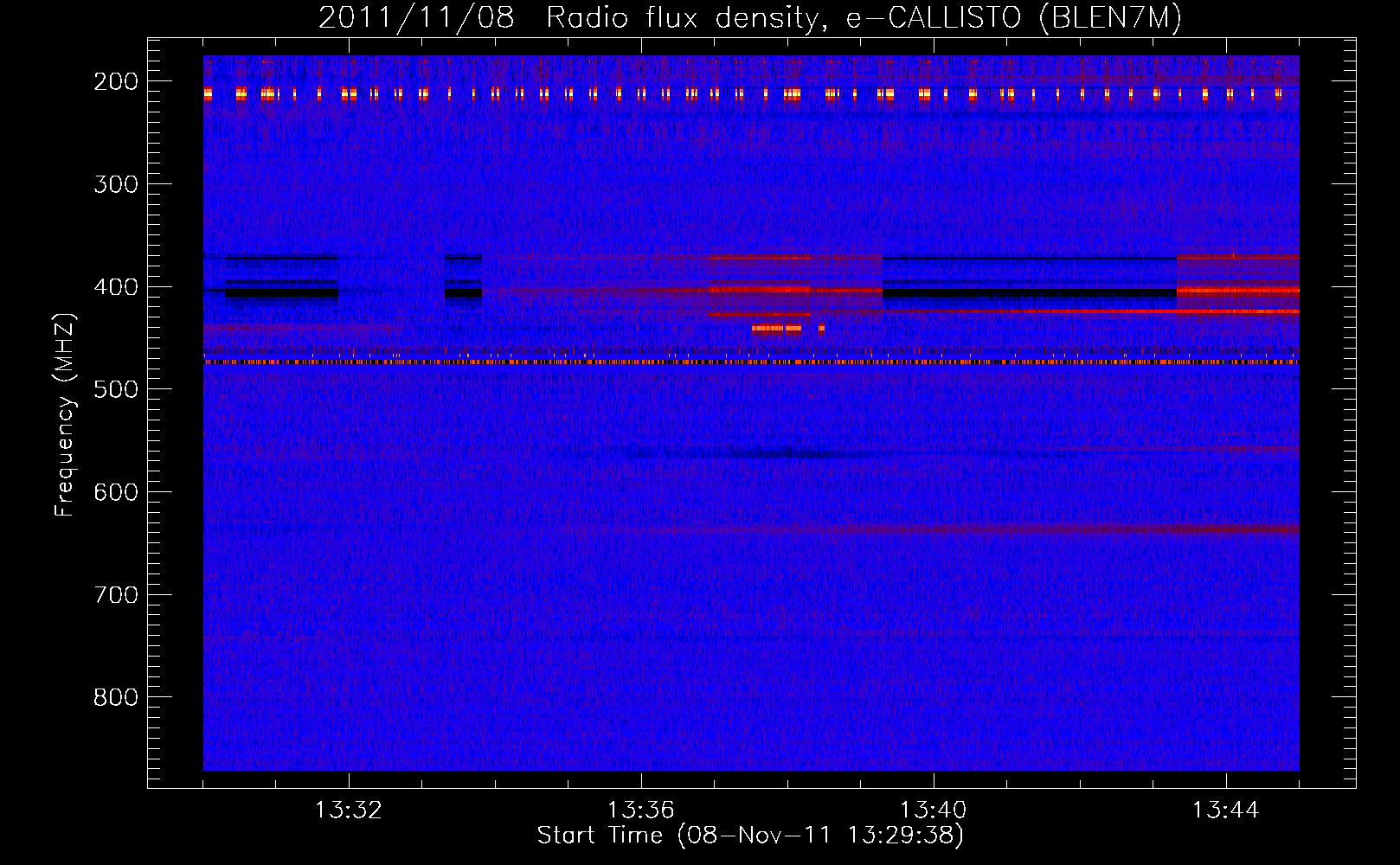Click the 'Start Time (08-Nov-11 13:29:38)' label
The image size is (1400, 865).
(750, 836)
